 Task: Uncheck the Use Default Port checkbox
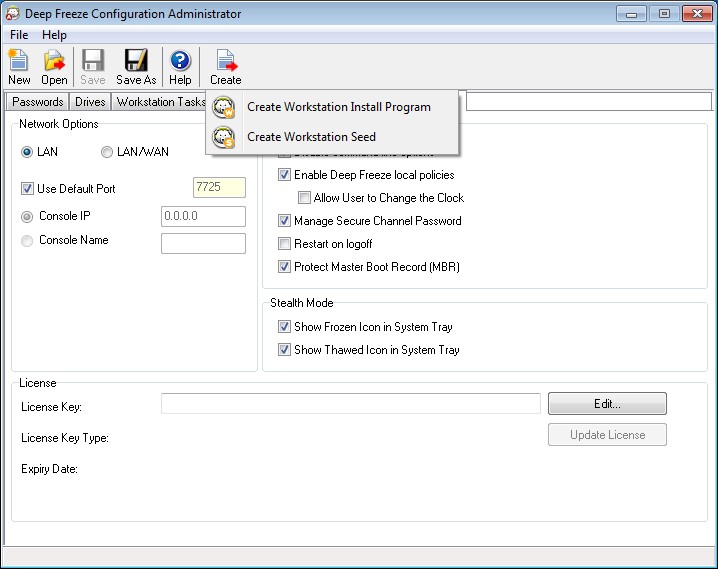click(x=27, y=189)
